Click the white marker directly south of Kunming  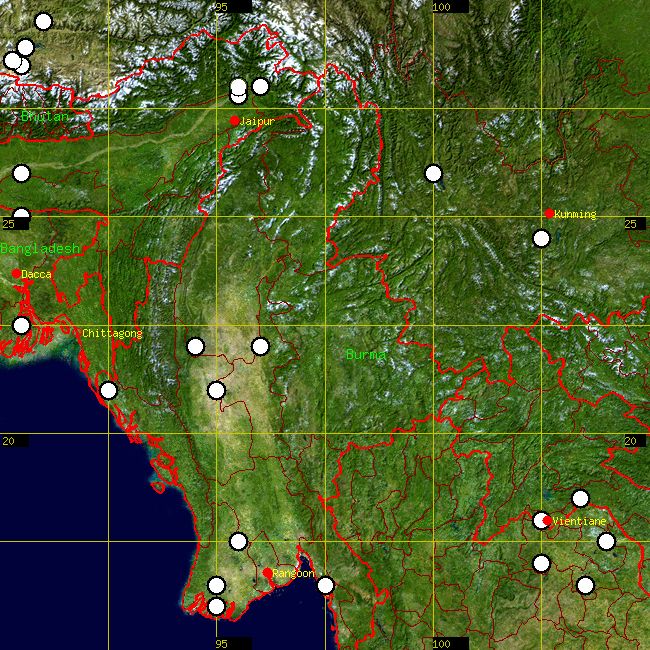pos(541,239)
